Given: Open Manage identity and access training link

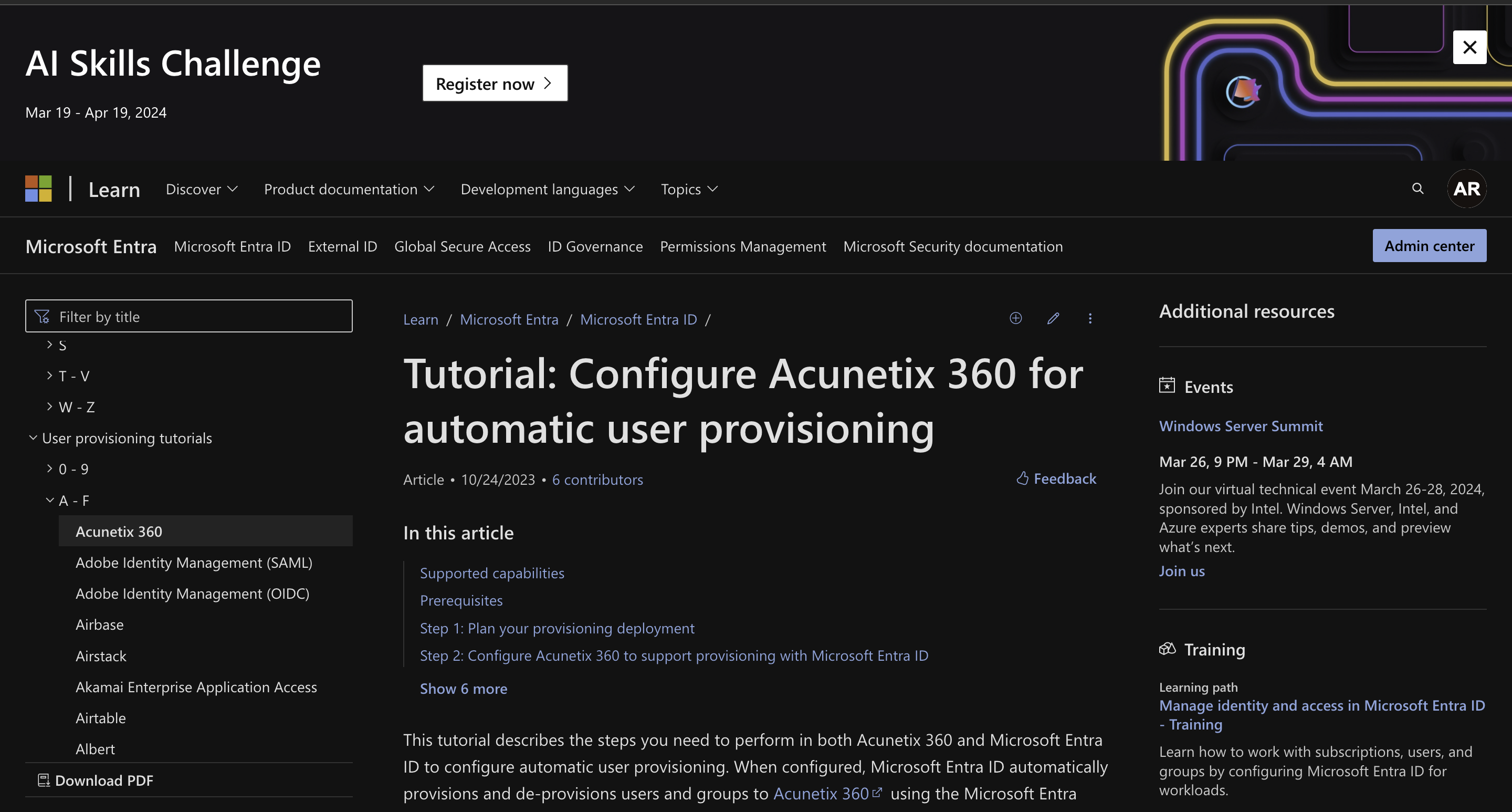Looking at the screenshot, I should pyautogui.click(x=1322, y=714).
